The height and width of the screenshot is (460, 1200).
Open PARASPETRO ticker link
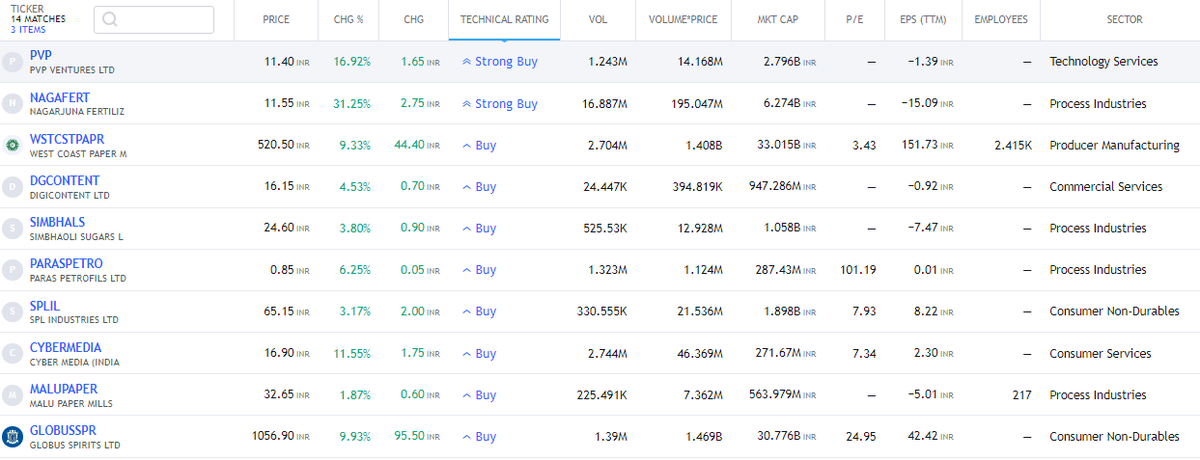(66, 264)
